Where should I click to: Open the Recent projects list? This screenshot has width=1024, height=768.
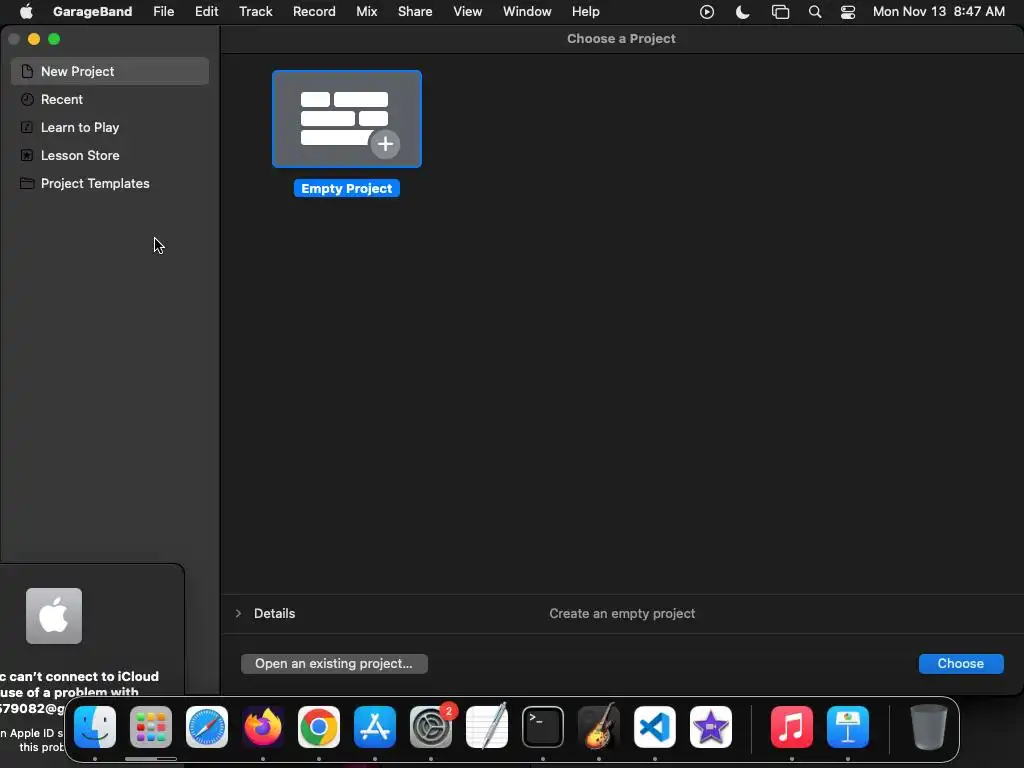pos(110,99)
